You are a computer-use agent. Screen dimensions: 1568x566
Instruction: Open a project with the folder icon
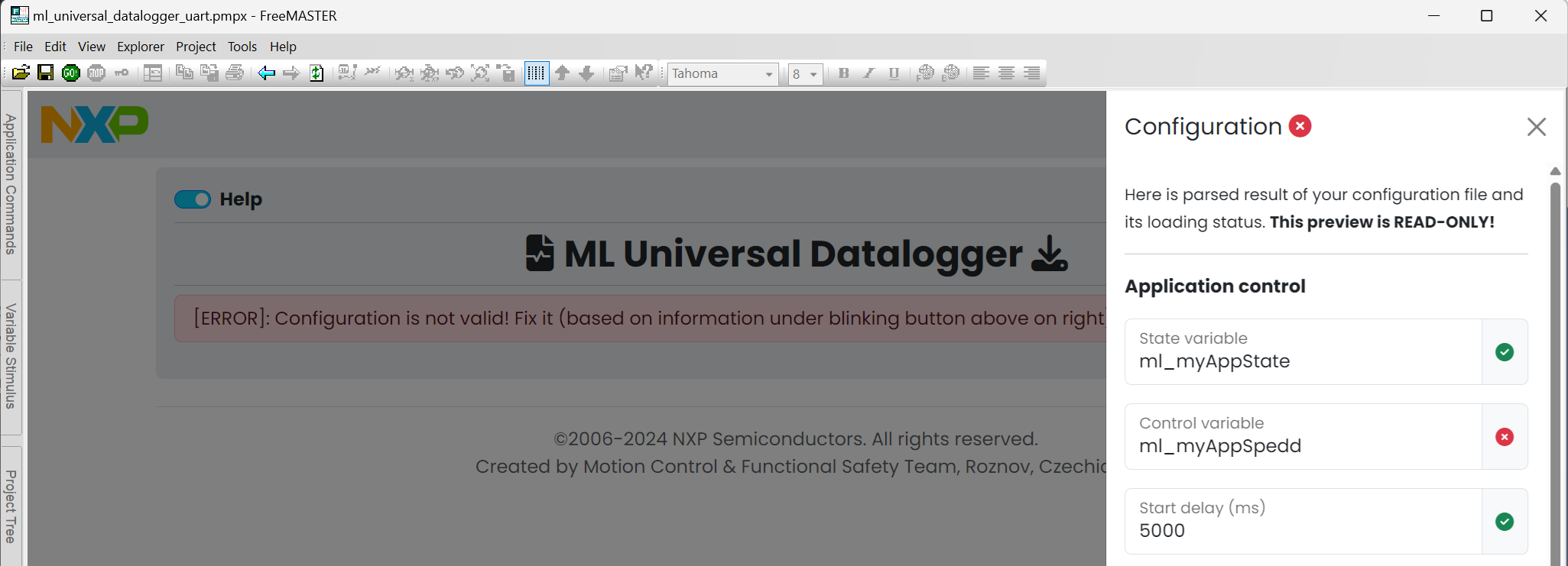21,73
